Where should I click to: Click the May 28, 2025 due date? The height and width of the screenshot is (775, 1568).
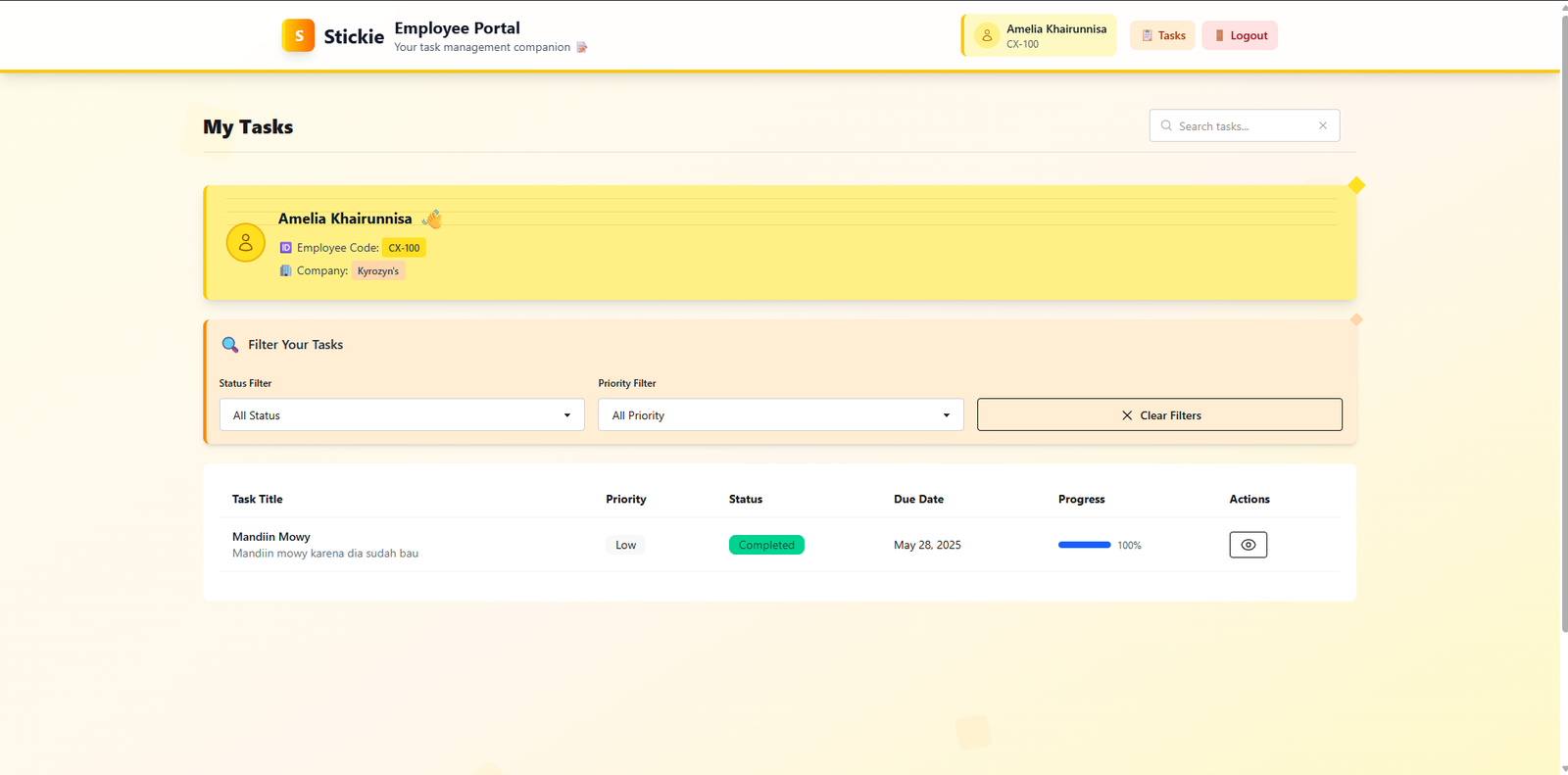click(927, 545)
